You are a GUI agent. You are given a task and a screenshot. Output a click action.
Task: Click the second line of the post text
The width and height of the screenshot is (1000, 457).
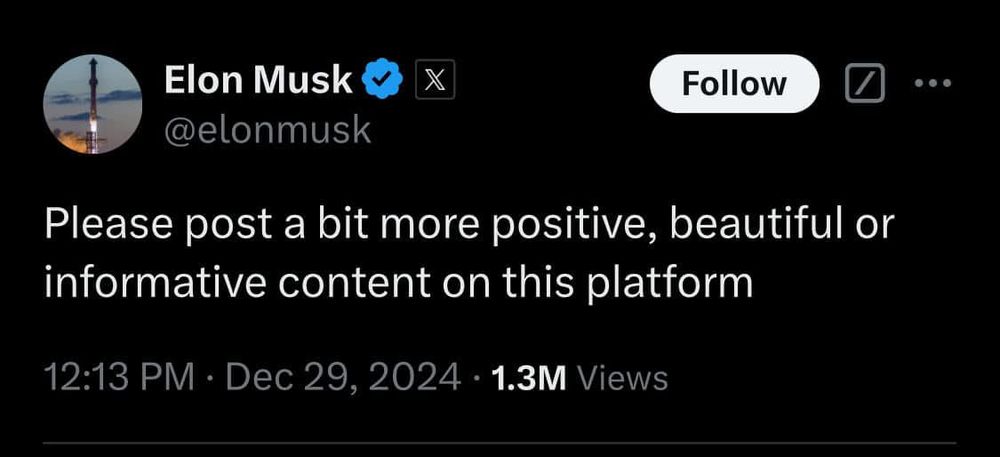point(397,282)
